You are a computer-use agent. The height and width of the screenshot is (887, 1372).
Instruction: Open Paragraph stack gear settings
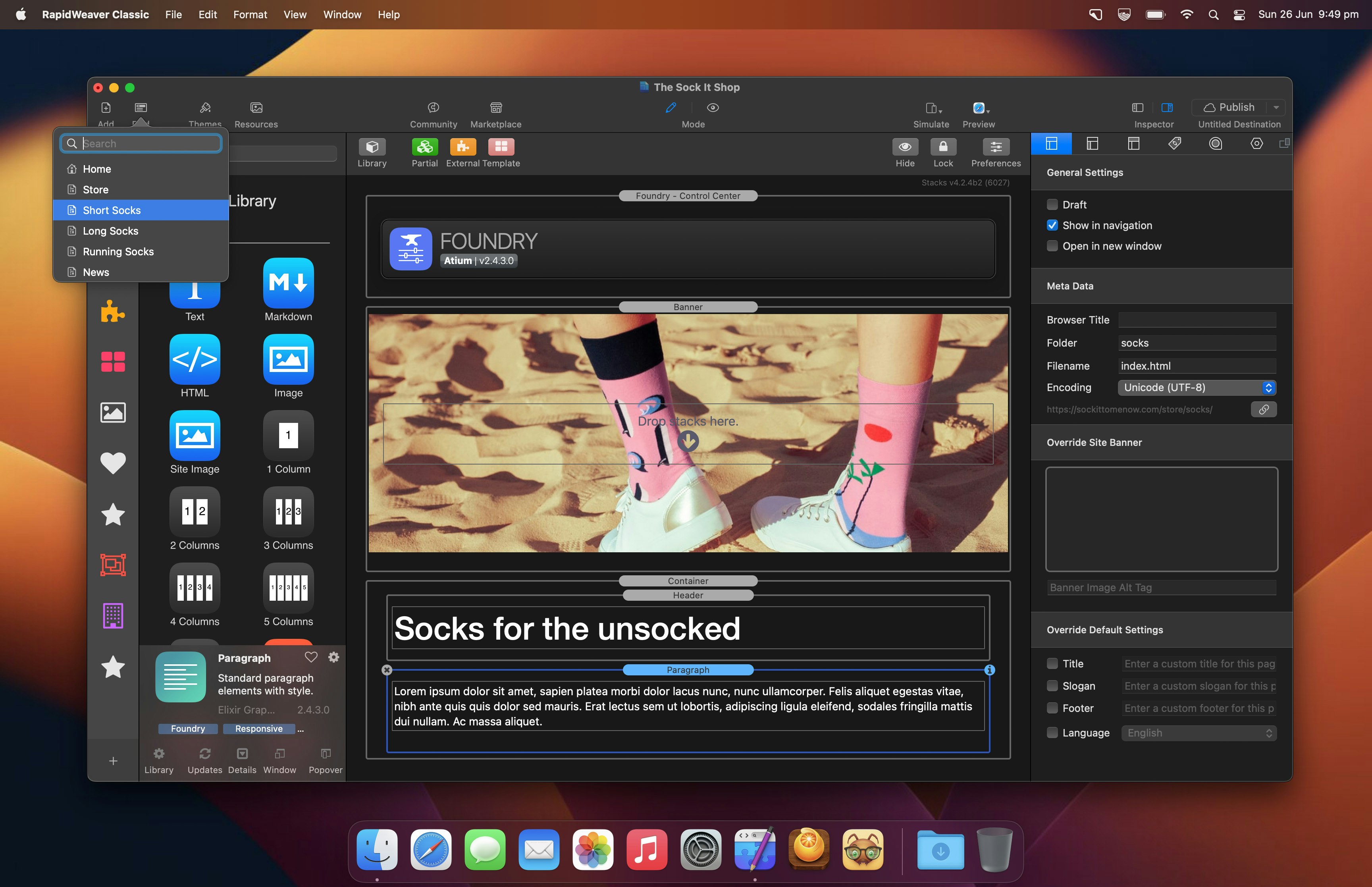tap(333, 657)
